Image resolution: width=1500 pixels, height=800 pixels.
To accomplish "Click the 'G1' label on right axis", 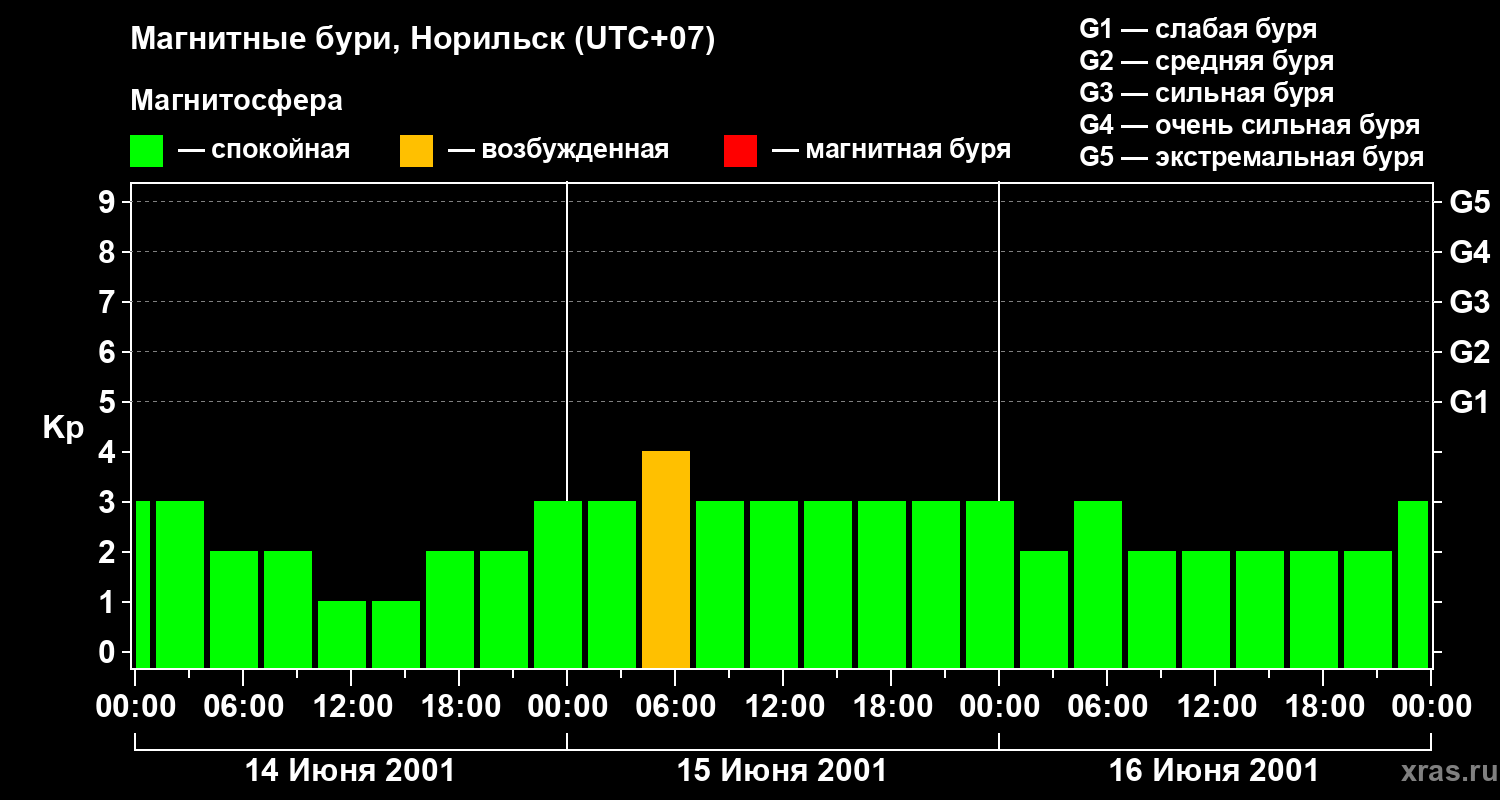I will tap(1469, 403).
